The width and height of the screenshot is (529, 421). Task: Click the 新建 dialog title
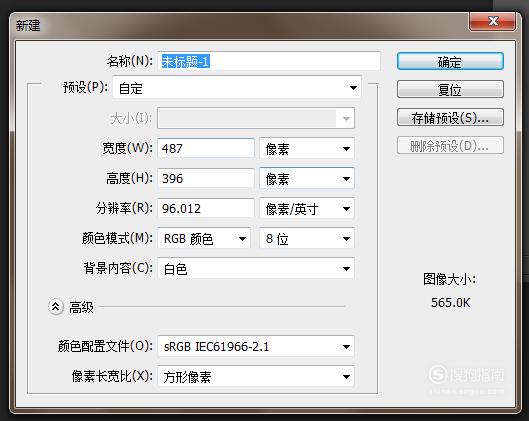coord(28,25)
